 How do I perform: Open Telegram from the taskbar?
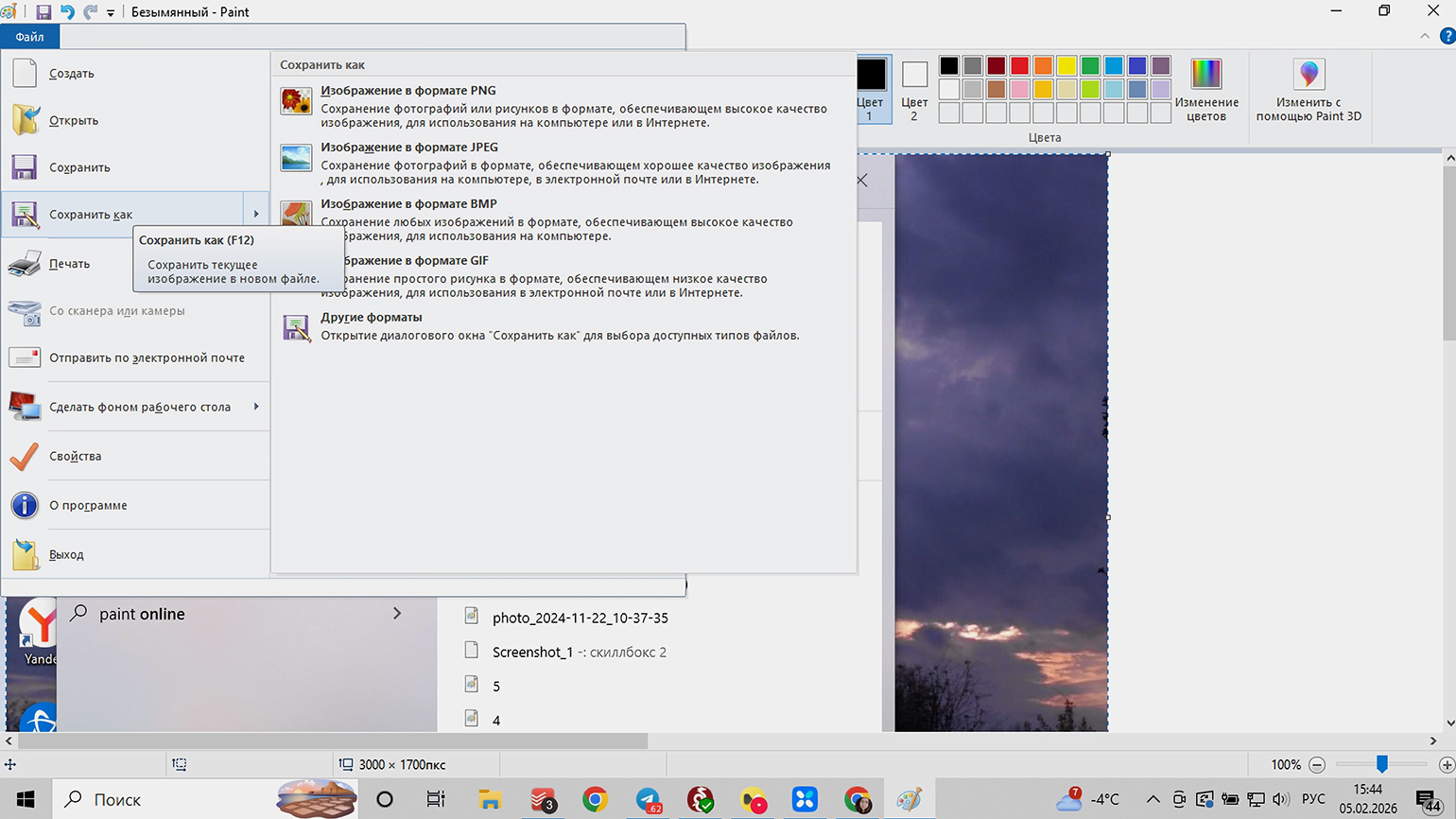click(x=649, y=800)
